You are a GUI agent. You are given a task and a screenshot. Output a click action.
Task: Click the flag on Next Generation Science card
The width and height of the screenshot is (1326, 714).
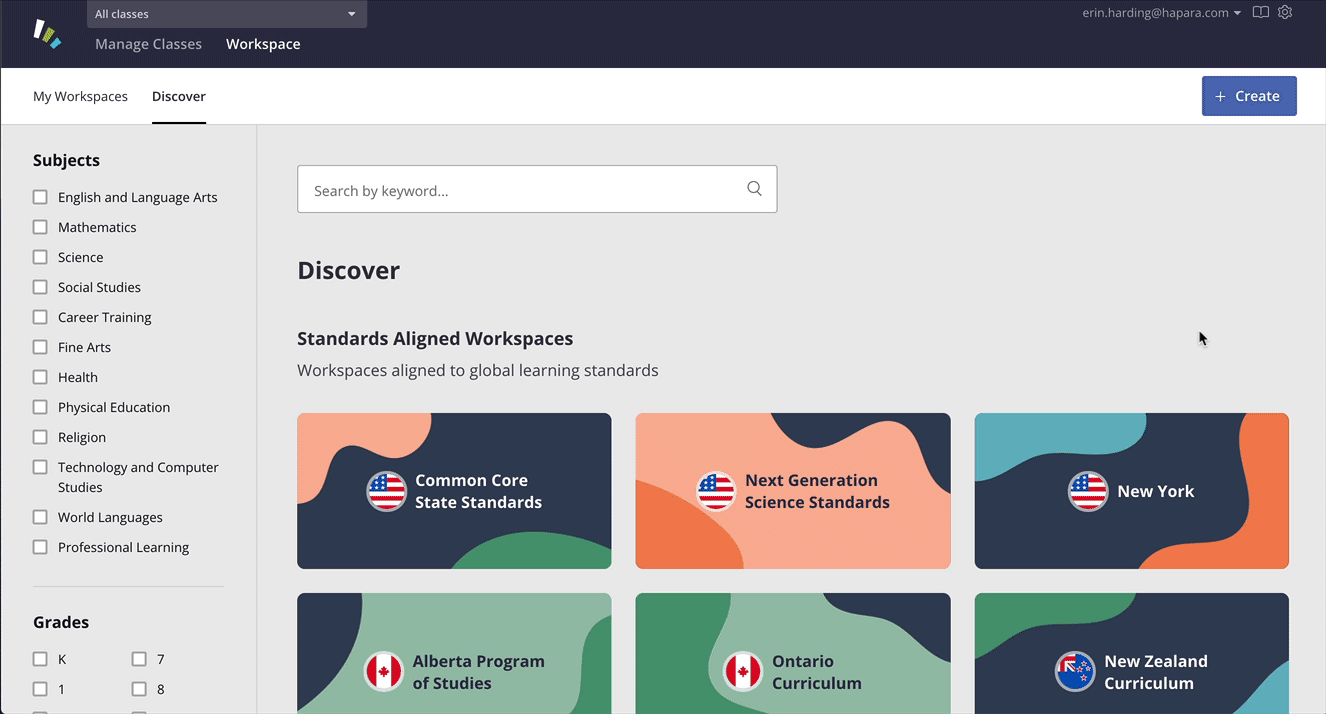(716, 491)
